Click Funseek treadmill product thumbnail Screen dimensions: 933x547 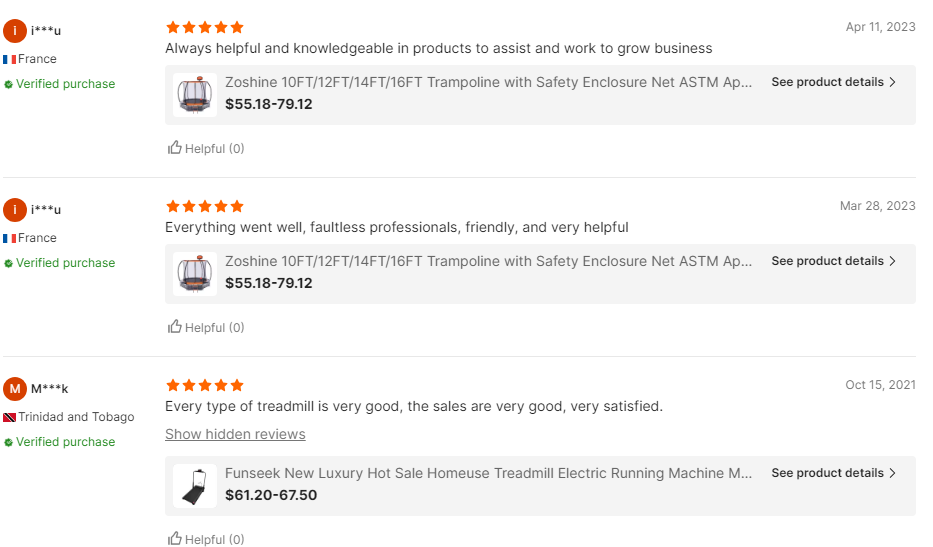pyautogui.click(x=195, y=486)
